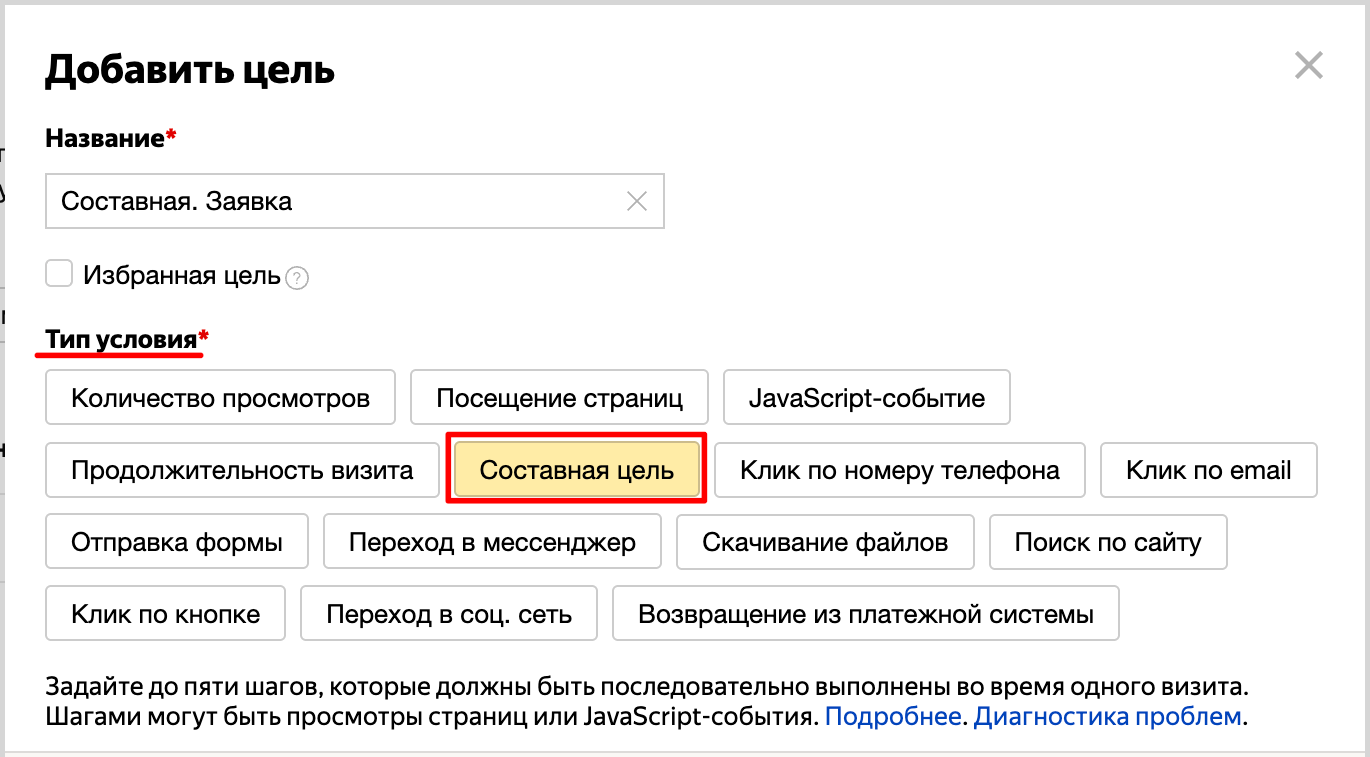Choose Клик по кнопке goal type
1370x757 pixels.
click(165, 613)
